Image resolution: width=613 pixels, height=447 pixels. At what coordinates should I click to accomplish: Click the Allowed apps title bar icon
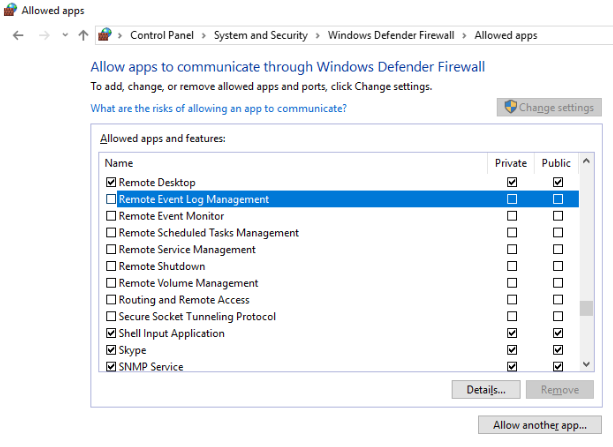11,10
